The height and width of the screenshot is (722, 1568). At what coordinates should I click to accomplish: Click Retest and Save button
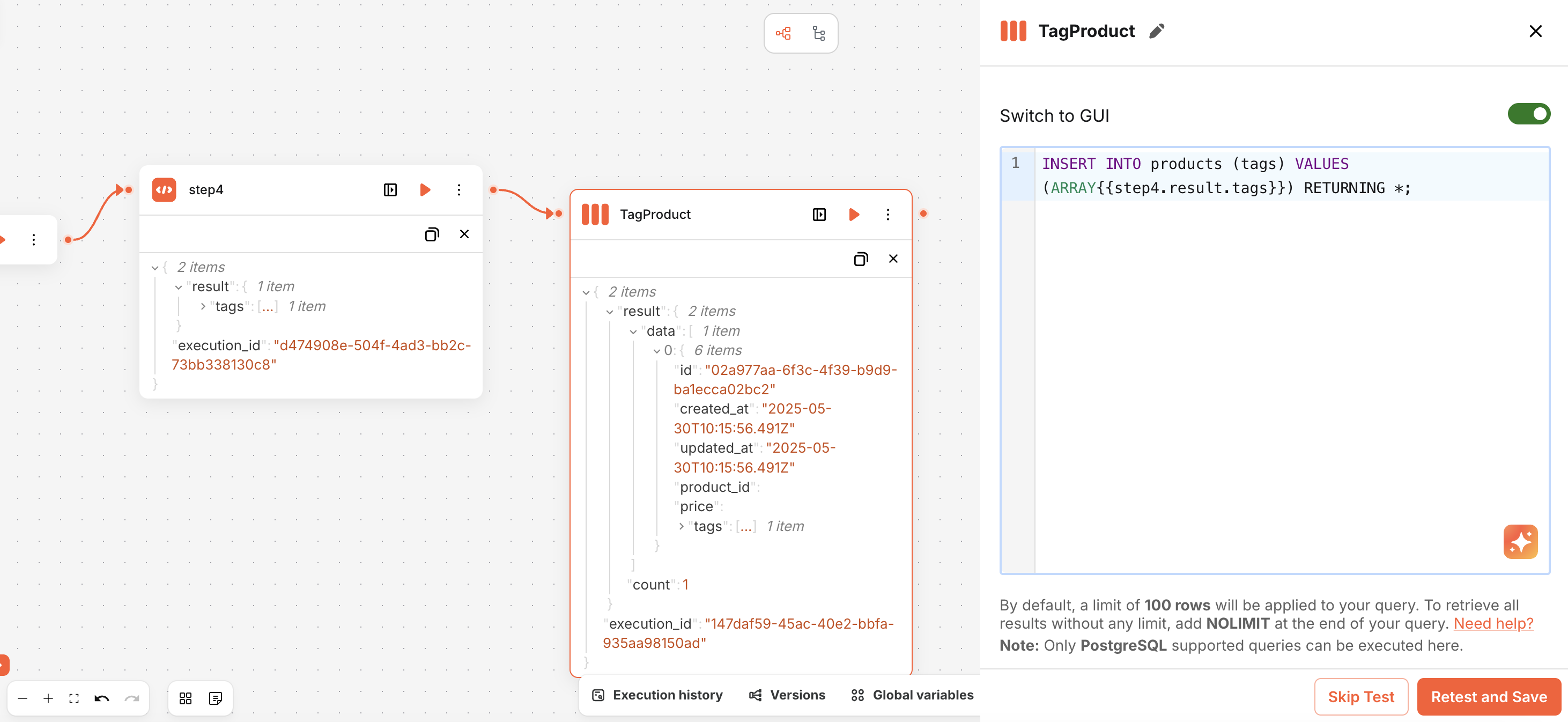1488,697
